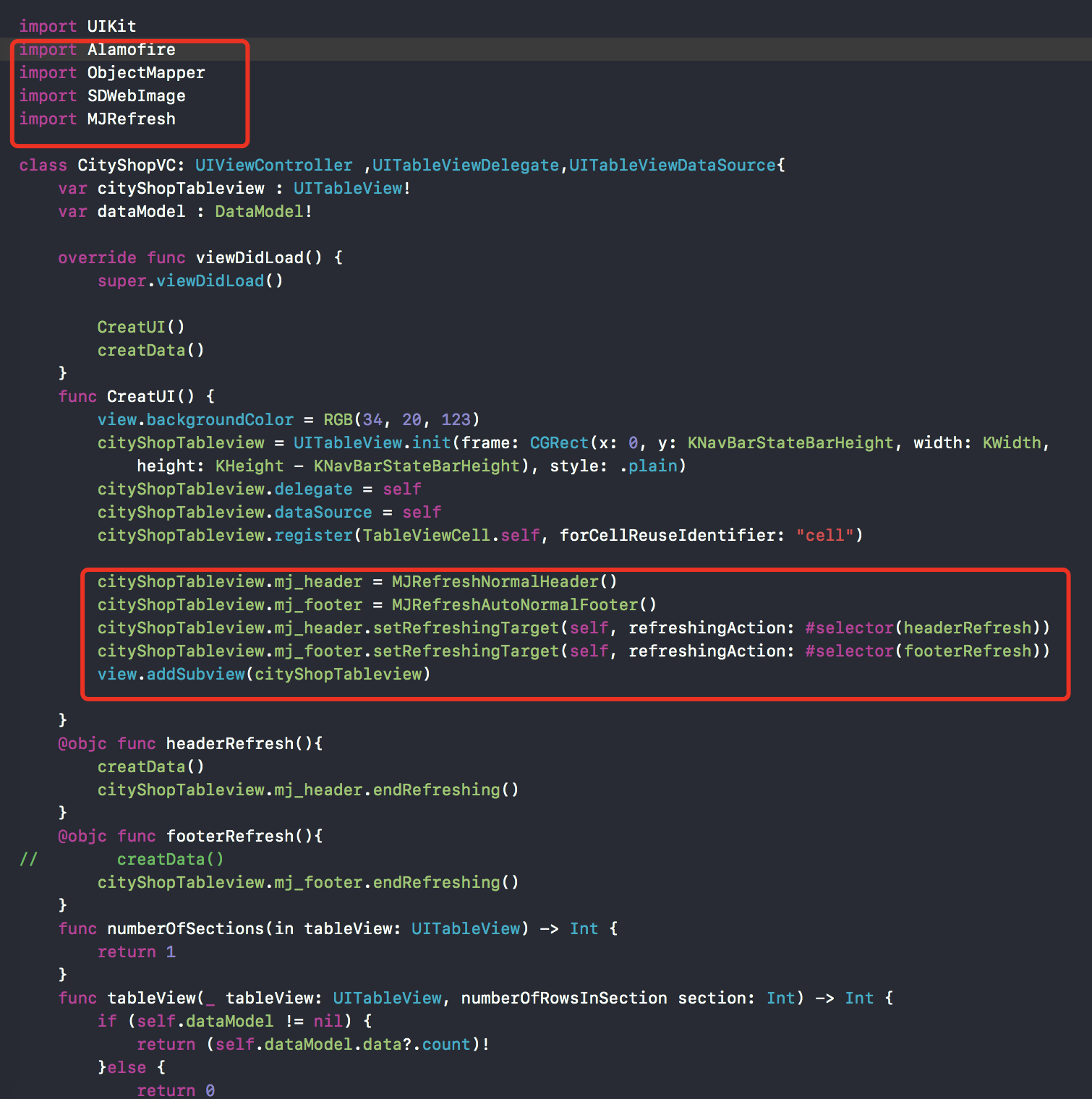Click 'ObjectMapper' in import statement
The width and height of the screenshot is (1092, 1099).
point(146,73)
